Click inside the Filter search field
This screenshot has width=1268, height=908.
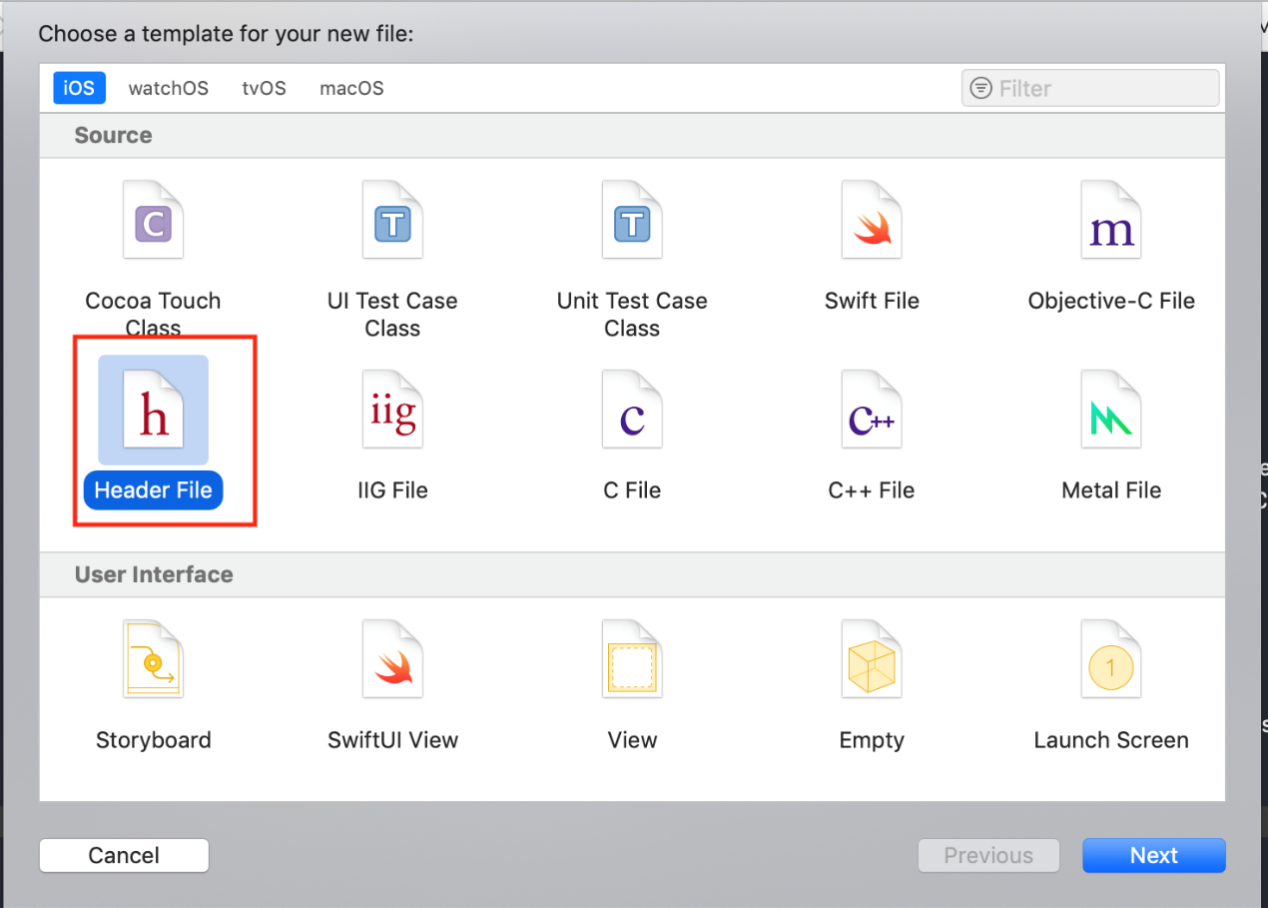pyautogui.click(x=1100, y=88)
